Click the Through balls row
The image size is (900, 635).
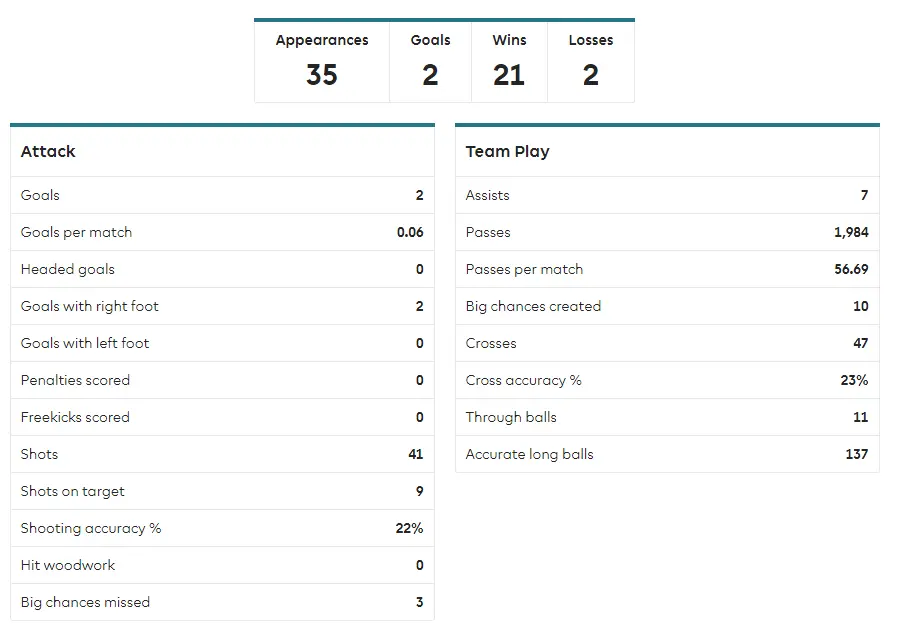(x=667, y=417)
